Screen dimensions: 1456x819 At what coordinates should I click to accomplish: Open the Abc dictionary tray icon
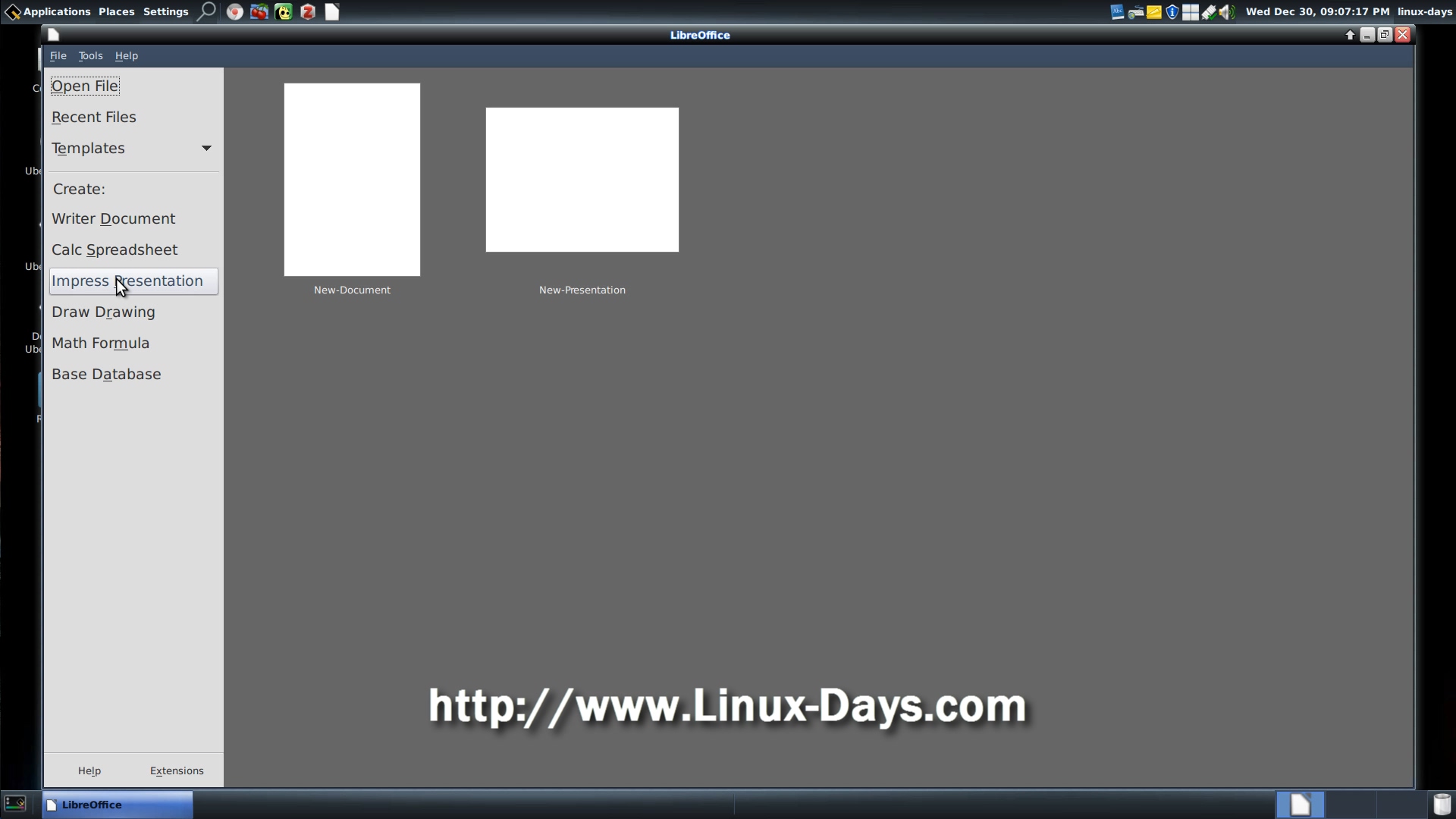click(1117, 11)
